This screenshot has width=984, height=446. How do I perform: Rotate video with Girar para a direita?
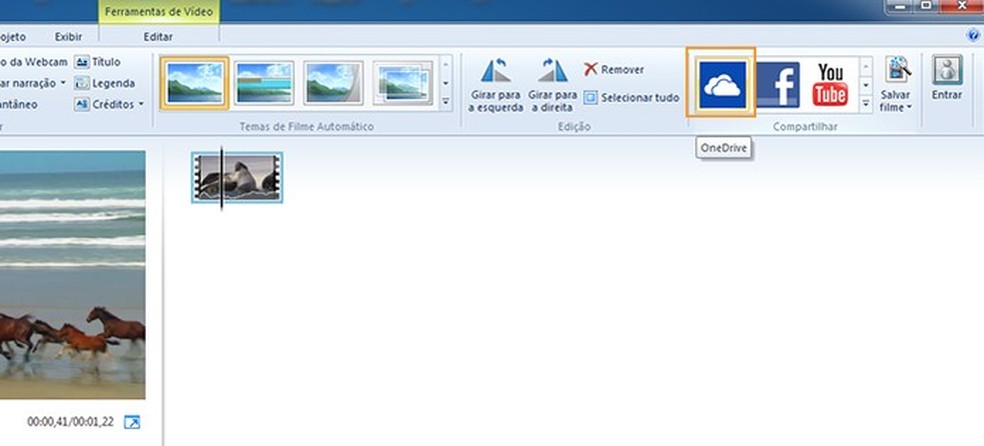pyautogui.click(x=553, y=85)
